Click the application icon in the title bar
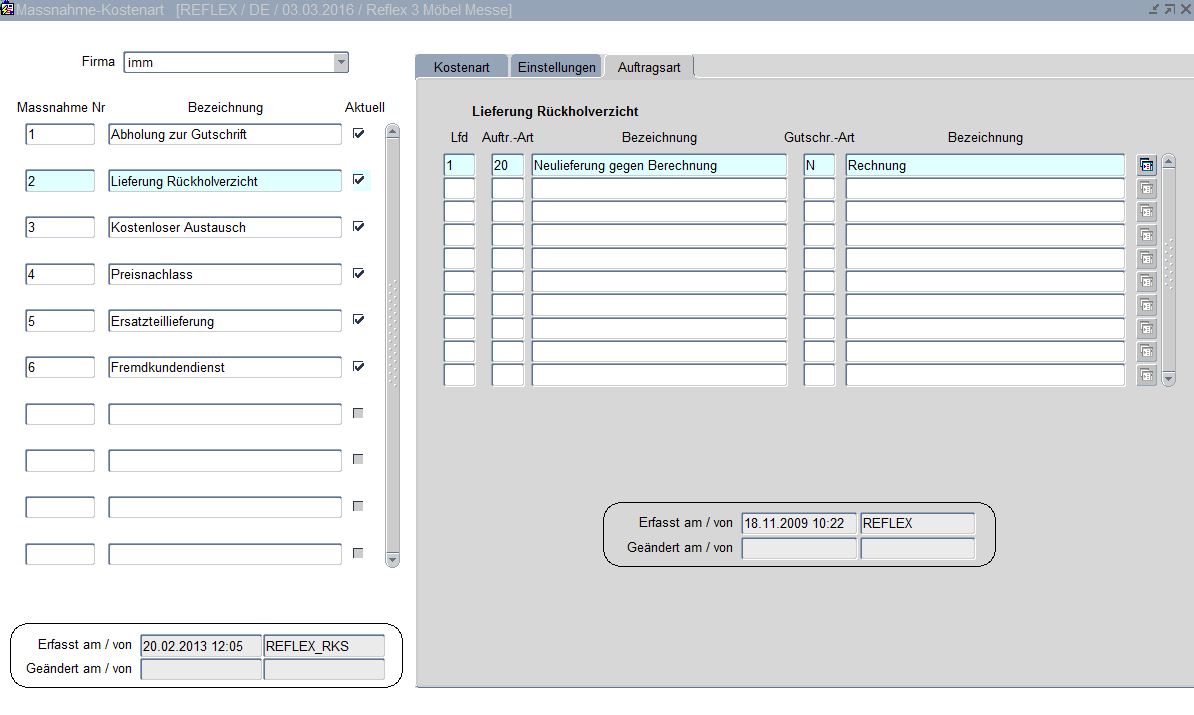The width and height of the screenshot is (1194, 715). pyautogui.click(x=8, y=9)
